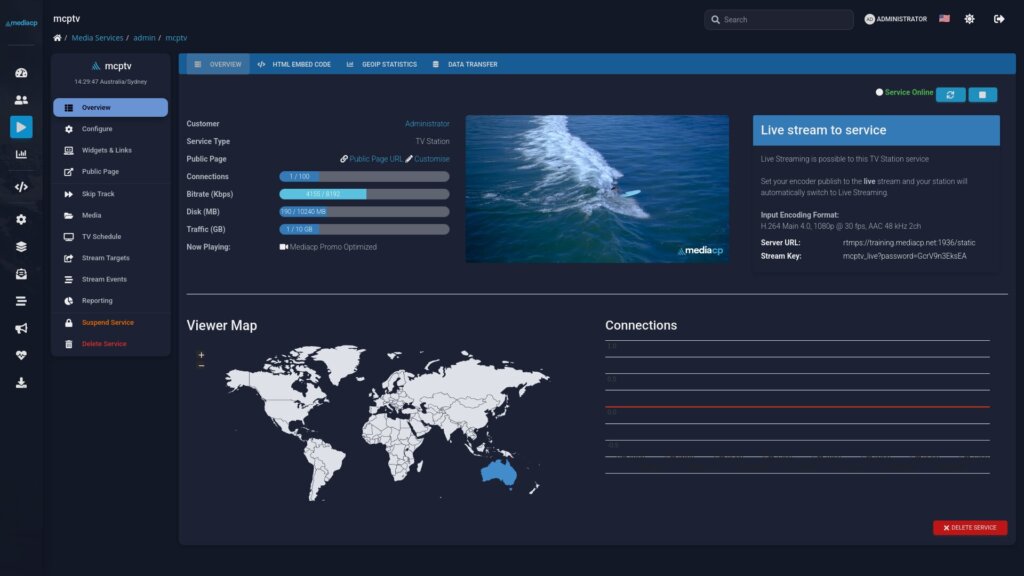1024x576 pixels.
Task: Zoom in on the Viewer Map
Action: [201, 355]
